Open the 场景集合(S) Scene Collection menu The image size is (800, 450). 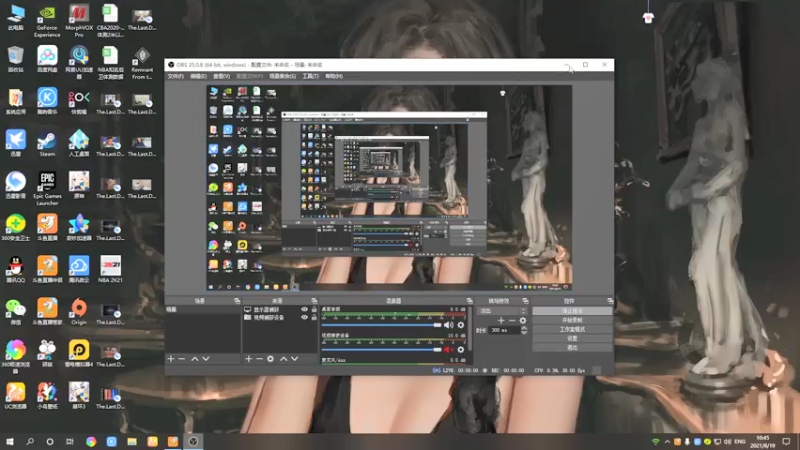pyautogui.click(x=283, y=76)
